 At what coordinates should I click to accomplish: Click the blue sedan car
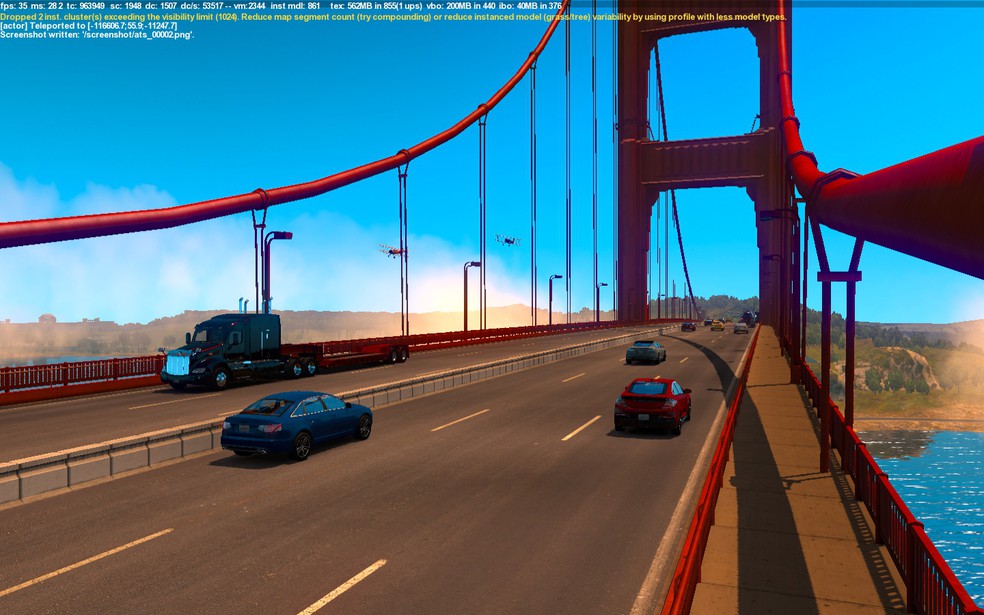pos(296,424)
